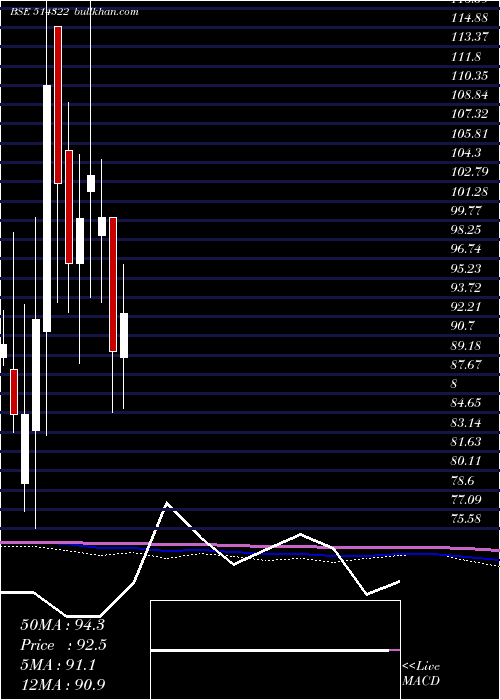Click the 105.81 price axis label

470,133
